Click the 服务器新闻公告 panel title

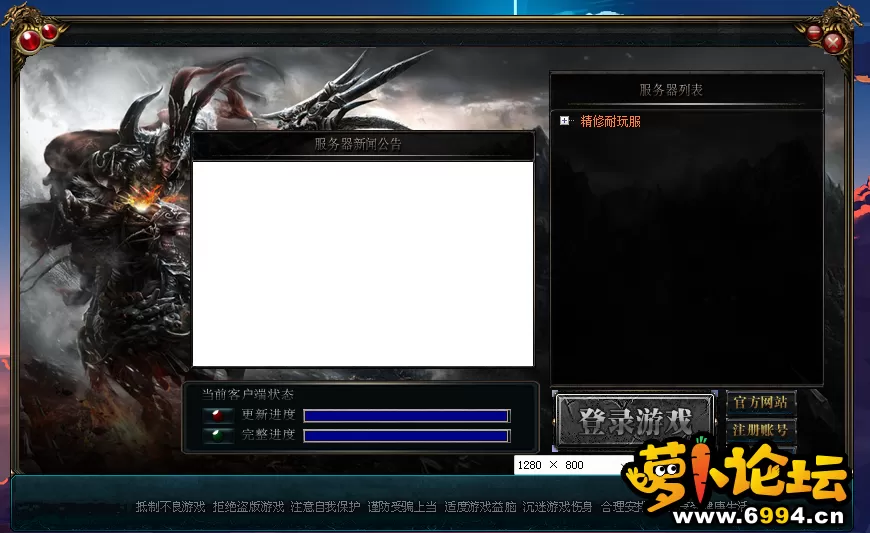[358, 144]
